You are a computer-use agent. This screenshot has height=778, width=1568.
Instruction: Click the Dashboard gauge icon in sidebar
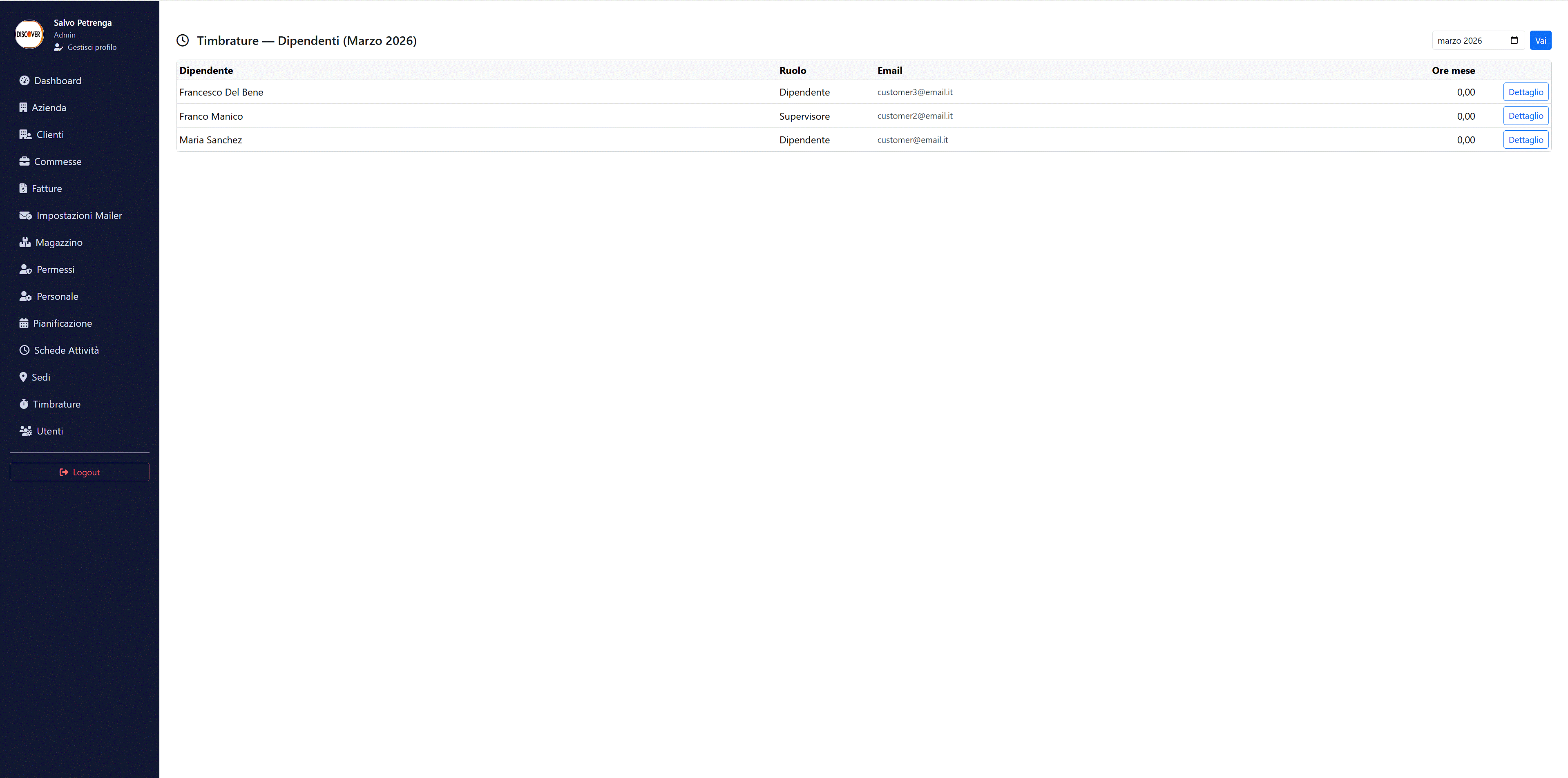click(x=25, y=81)
